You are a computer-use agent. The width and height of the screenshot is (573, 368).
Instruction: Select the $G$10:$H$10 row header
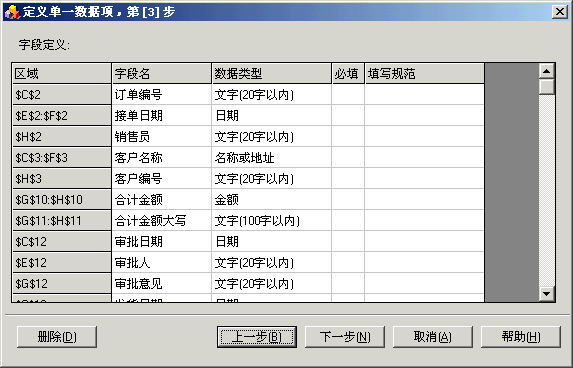click(x=62, y=200)
